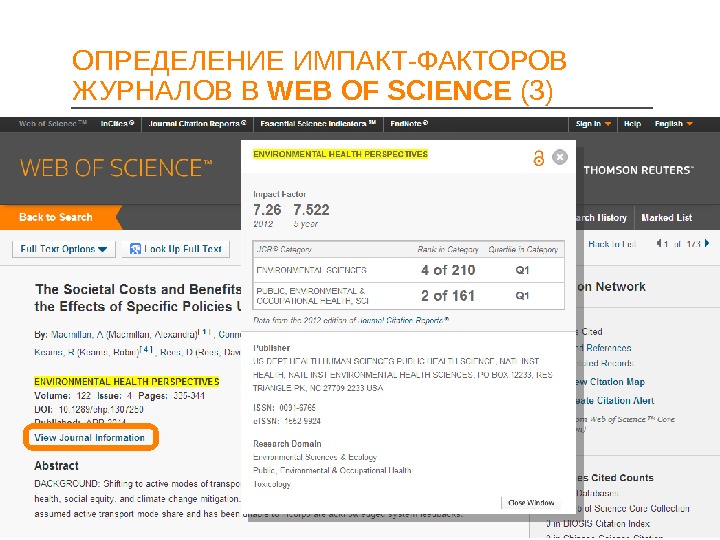Click Create Citation Alert link
The image size is (720, 540).
615,400
